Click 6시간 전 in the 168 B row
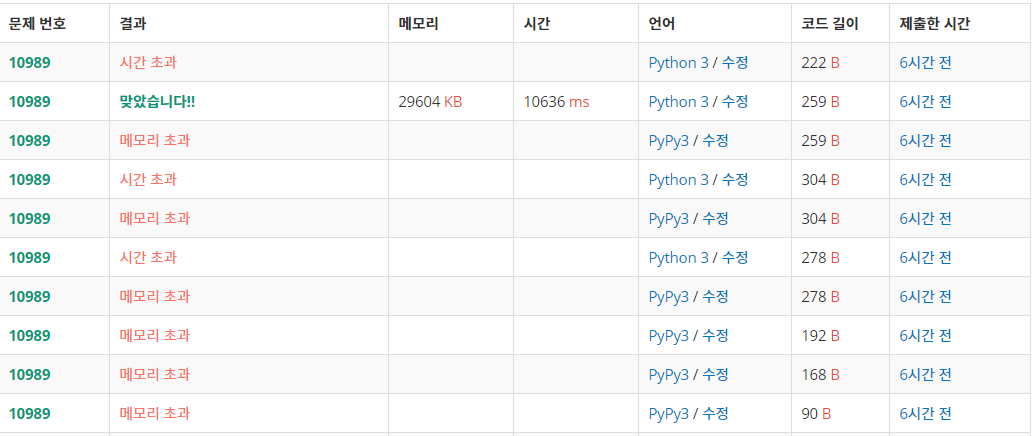The height and width of the screenshot is (436, 1035). click(x=925, y=375)
